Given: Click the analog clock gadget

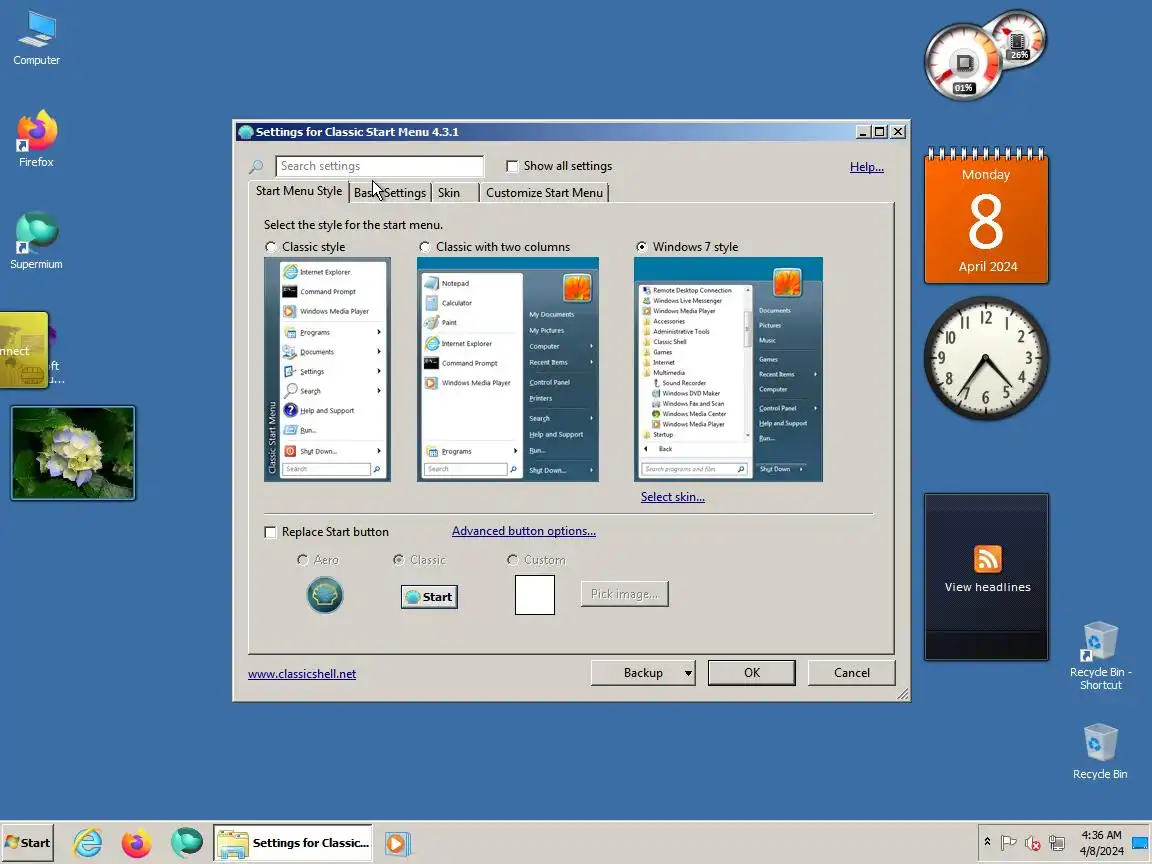Looking at the screenshot, I should pos(986,359).
